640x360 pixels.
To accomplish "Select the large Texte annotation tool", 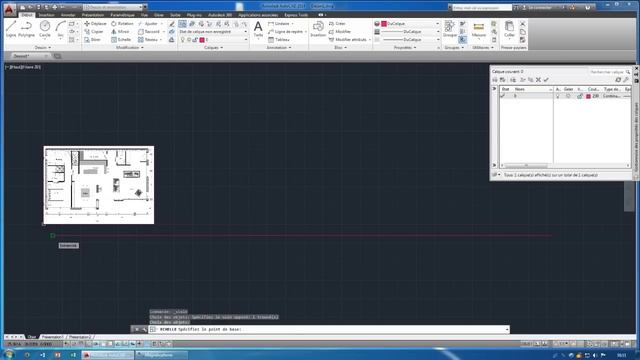I will tap(258, 29).
